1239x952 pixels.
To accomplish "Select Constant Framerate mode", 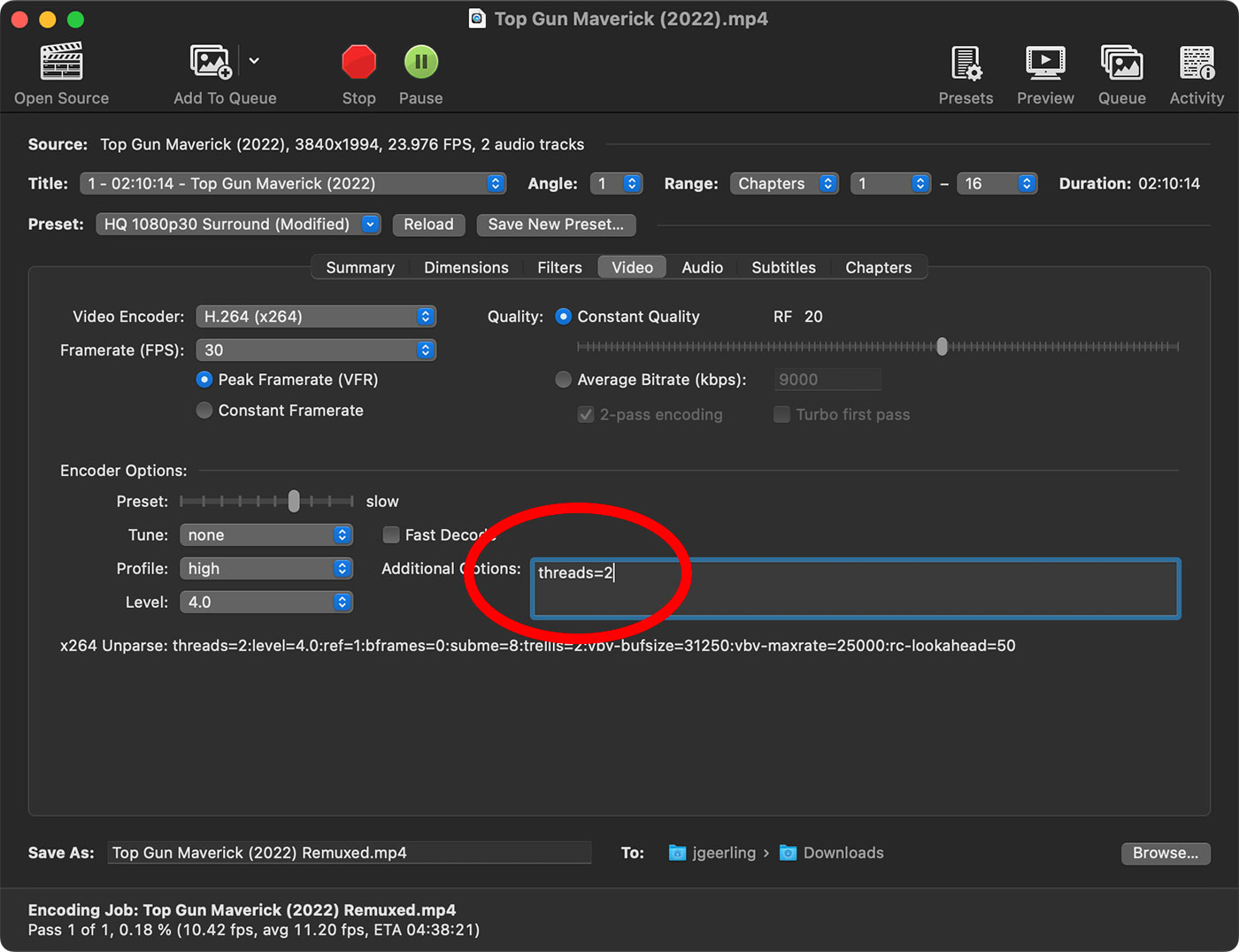I will pyautogui.click(x=204, y=410).
